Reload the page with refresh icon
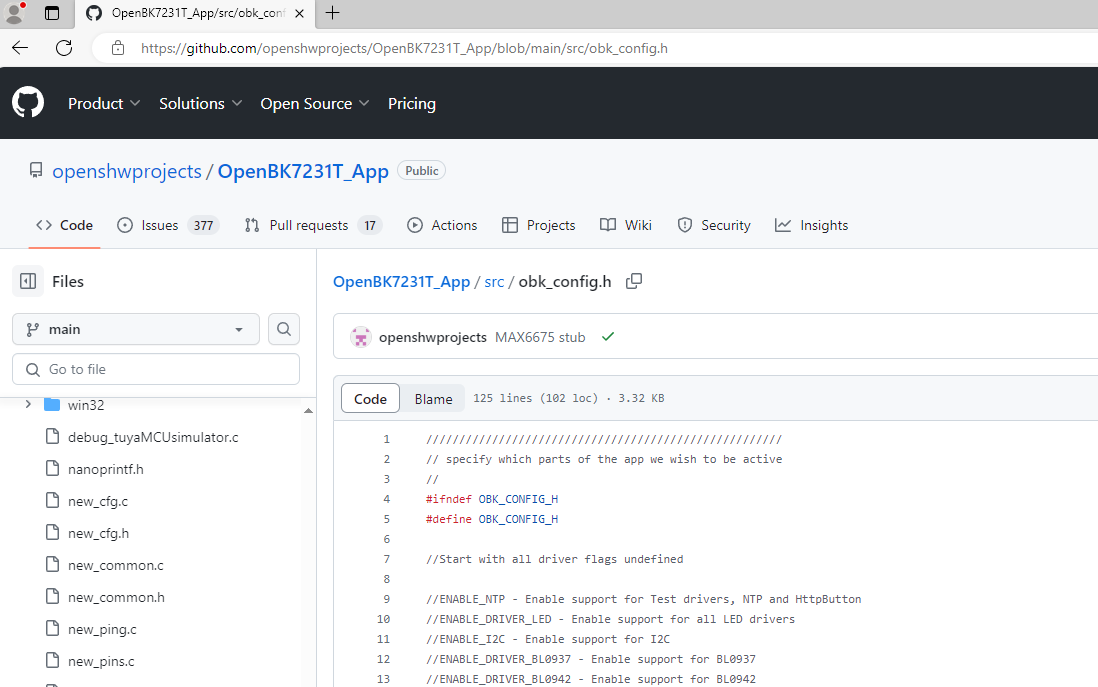Screen dimensions: 1098x687 point(64,48)
